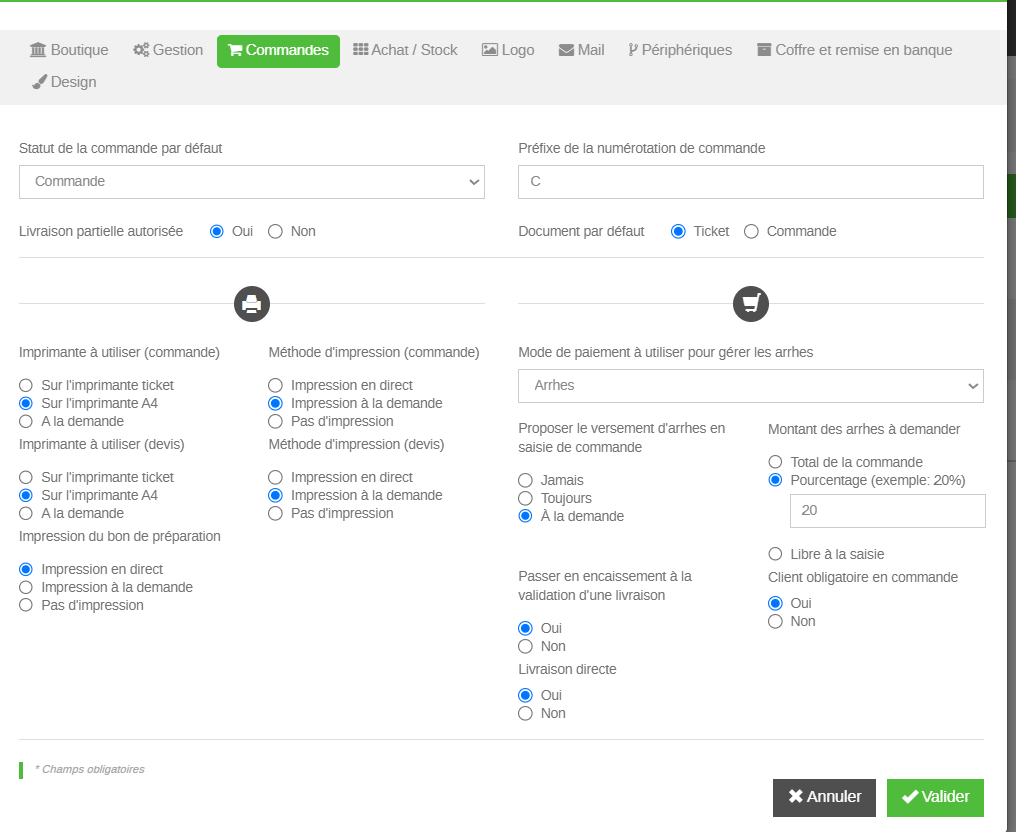Screen dimensions: 1016x832
Task: Open the Mode de paiement Arrhes dropdown
Action: click(x=751, y=385)
